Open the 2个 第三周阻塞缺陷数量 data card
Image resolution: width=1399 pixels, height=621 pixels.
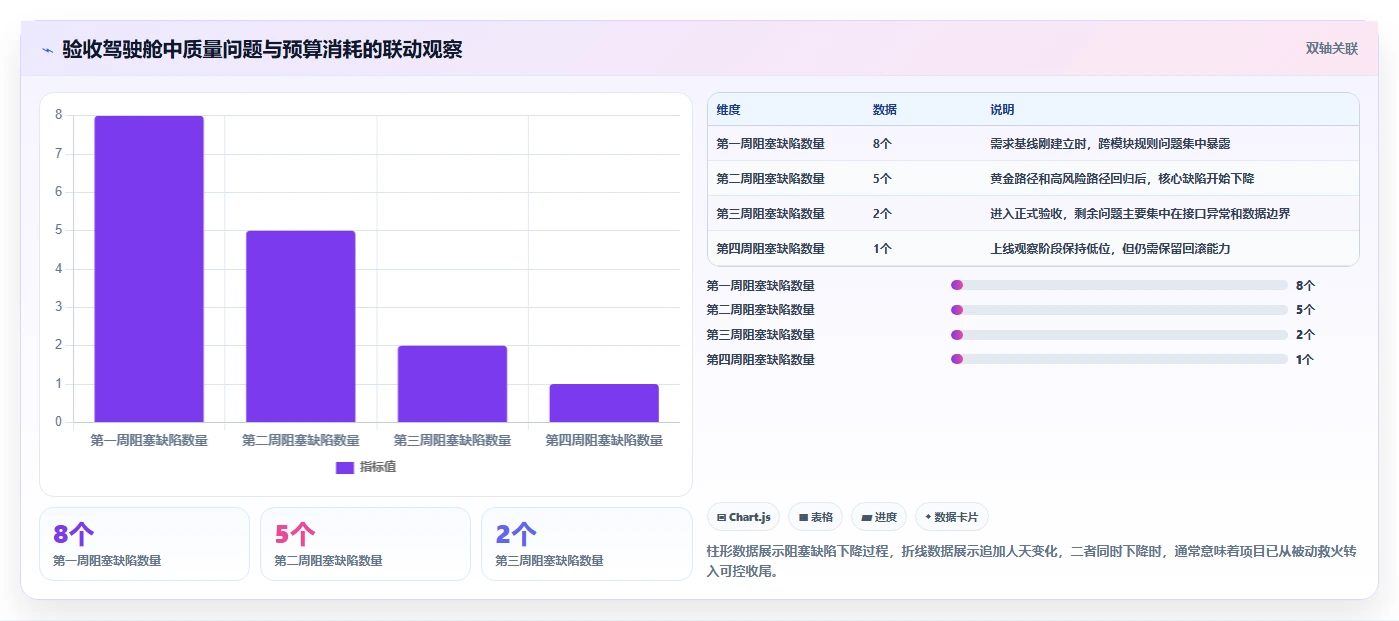[x=586, y=544]
